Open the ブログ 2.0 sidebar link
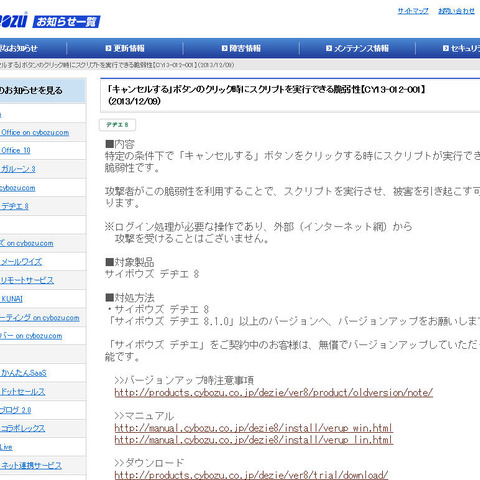 click(x=16, y=410)
